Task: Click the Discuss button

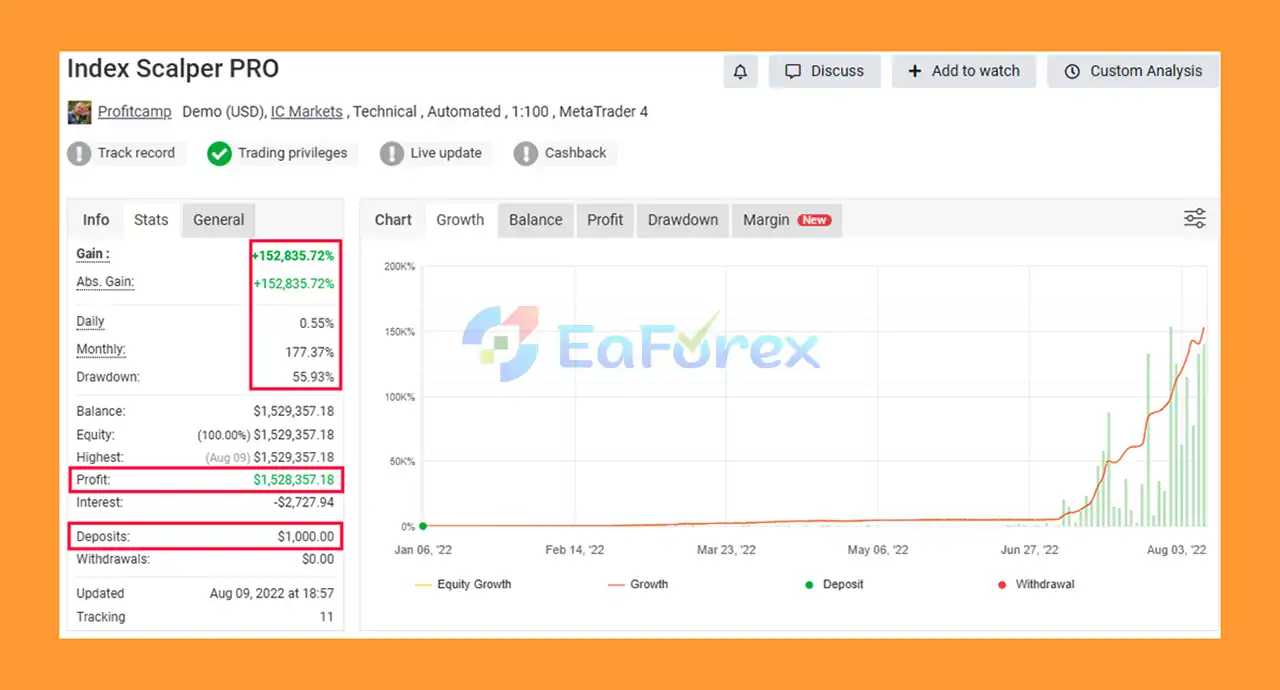Action: [x=825, y=71]
